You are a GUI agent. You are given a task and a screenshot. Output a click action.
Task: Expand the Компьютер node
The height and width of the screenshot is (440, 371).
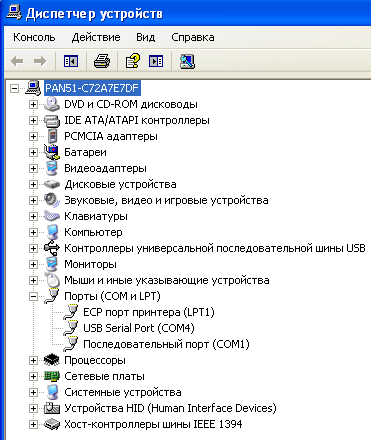pos(33,233)
